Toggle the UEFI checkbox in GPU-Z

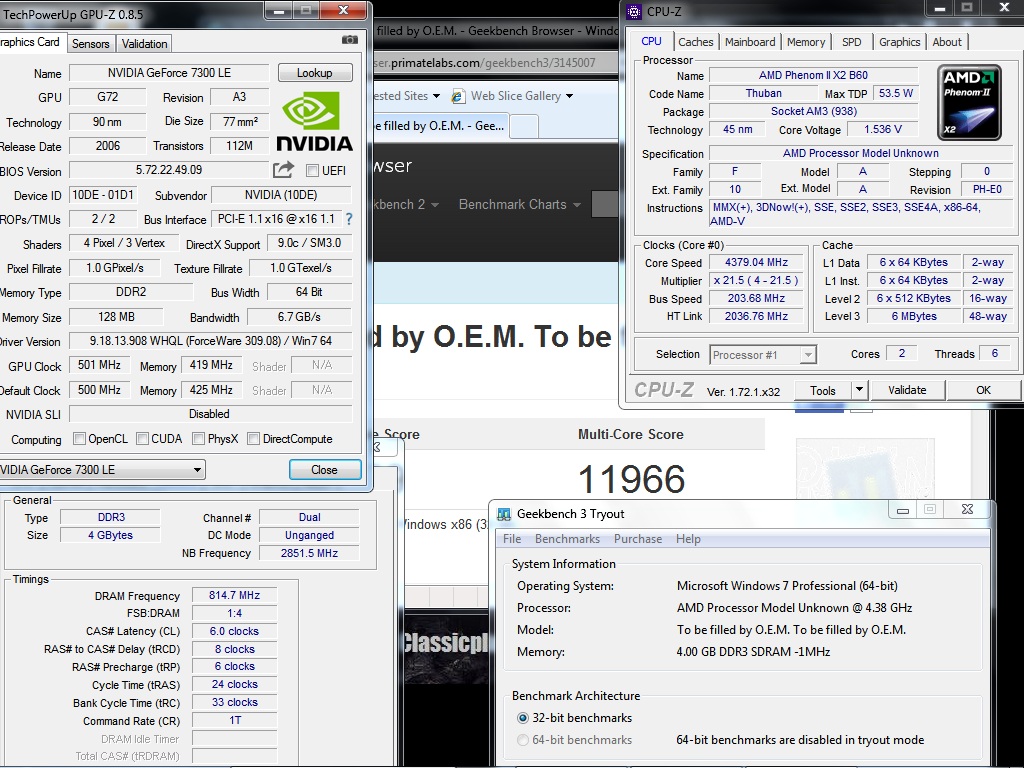[x=312, y=170]
